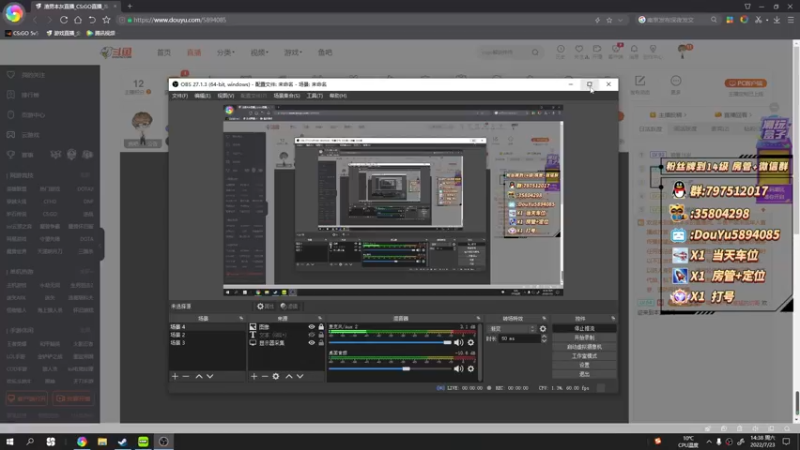Screen dimensions: 800x450
Task: Remove the selected source with the minus icon
Action: [x=265, y=377]
